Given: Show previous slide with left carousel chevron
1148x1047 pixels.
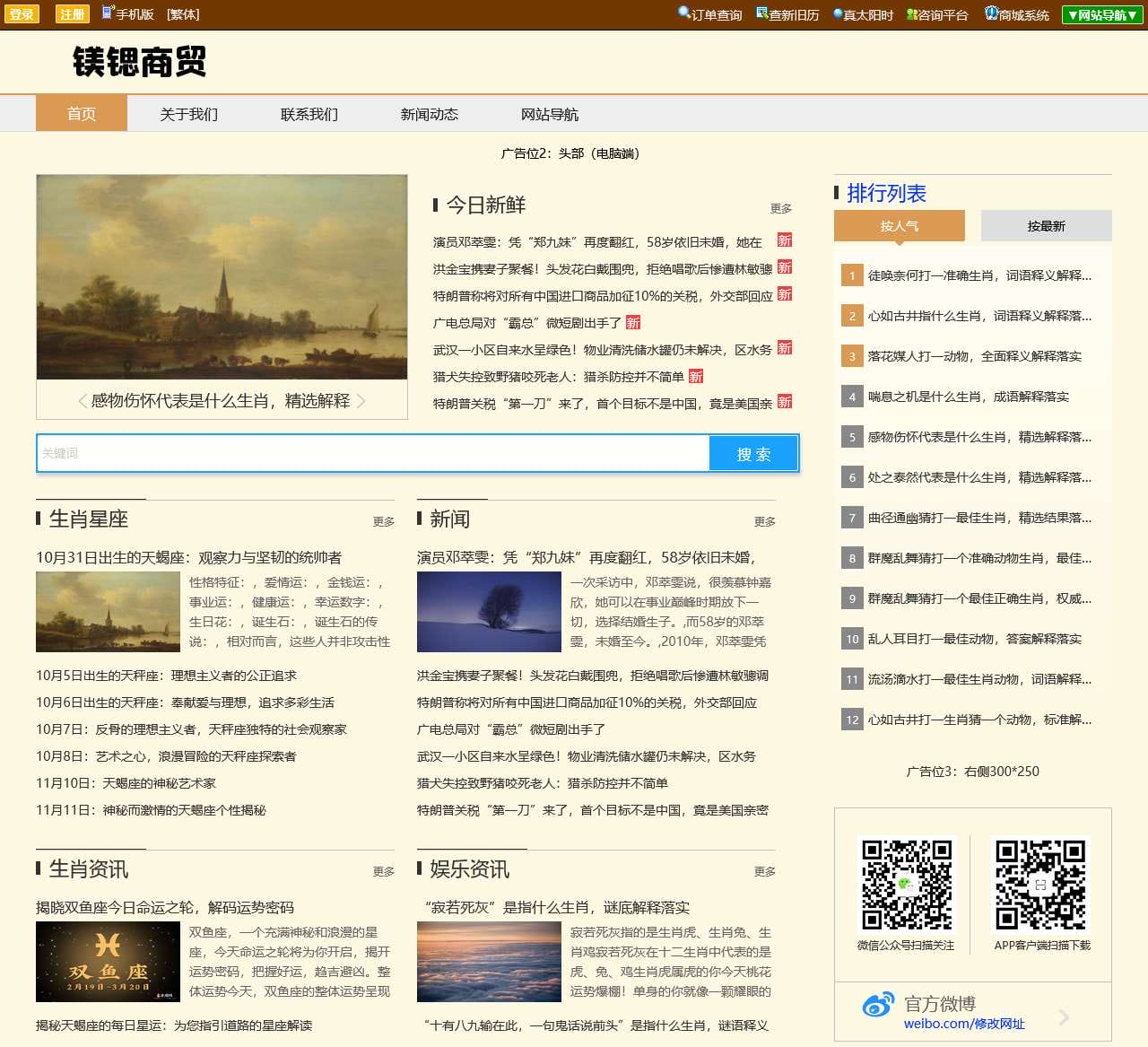Looking at the screenshot, I should [83, 401].
